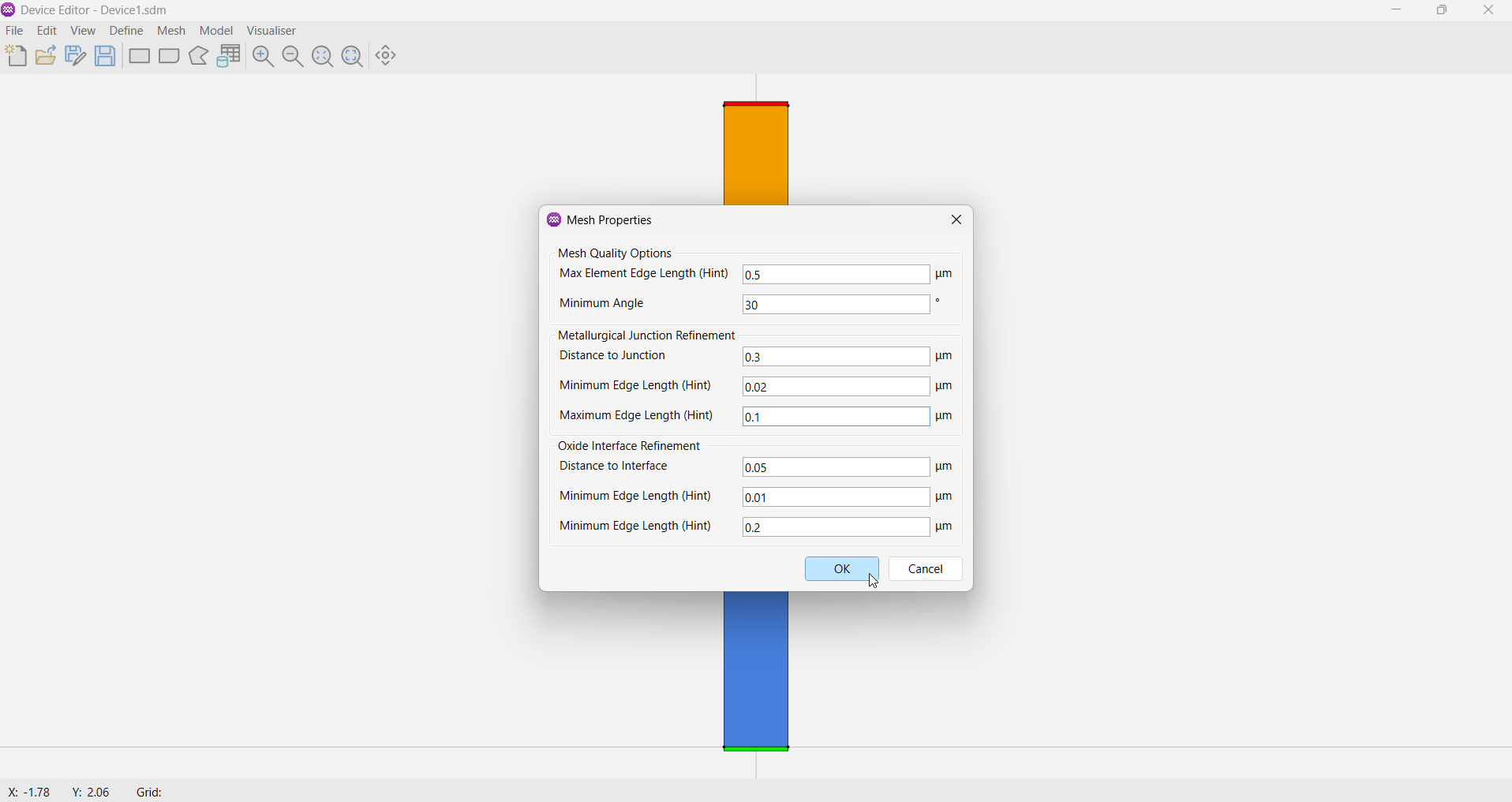Open a file using the folder icon
Viewport: 1512px width, 802px height.
click(47, 56)
